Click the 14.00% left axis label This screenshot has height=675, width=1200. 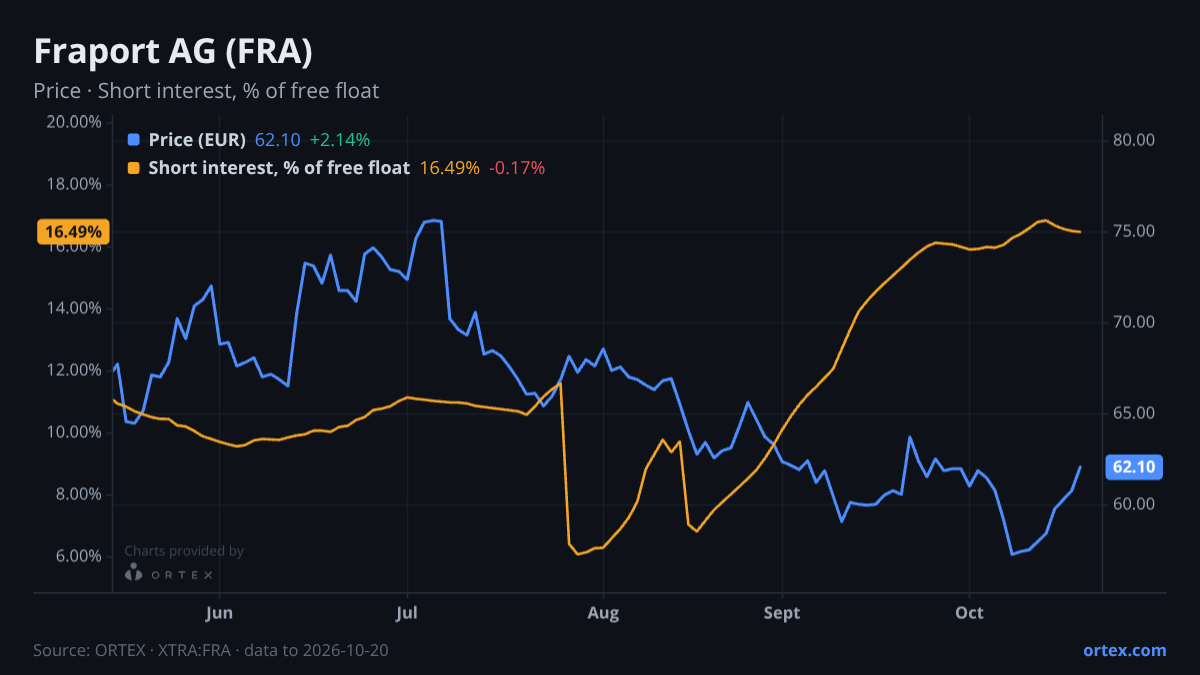click(x=73, y=308)
